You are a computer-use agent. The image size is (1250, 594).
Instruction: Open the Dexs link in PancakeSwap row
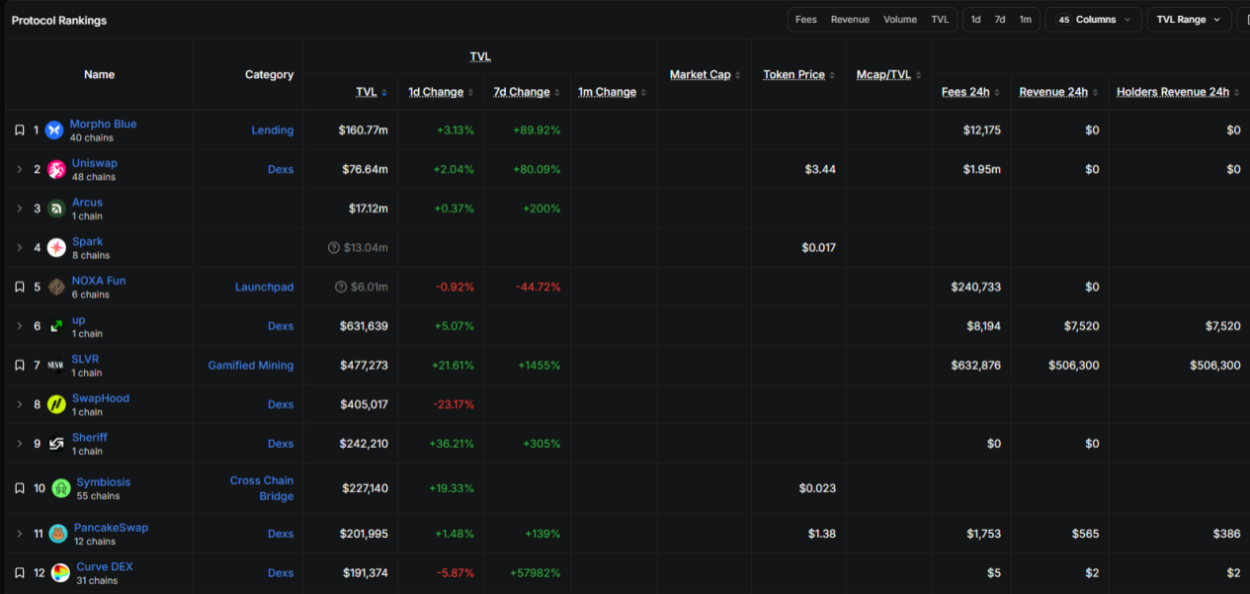(281, 534)
